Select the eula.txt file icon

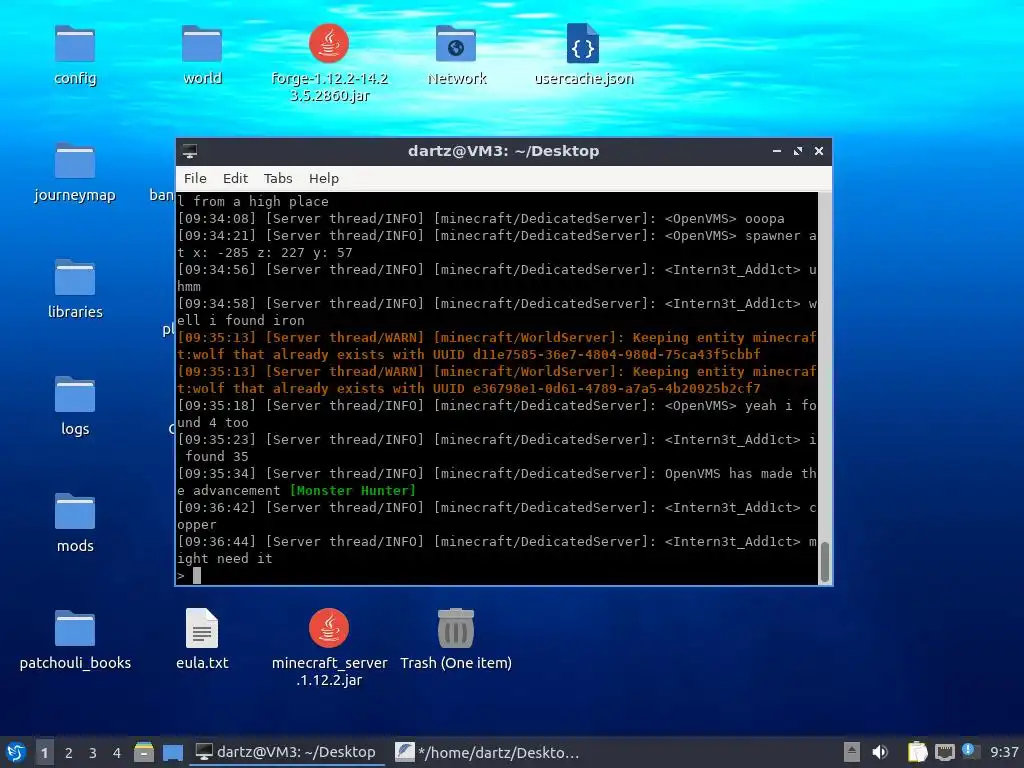pos(202,629)
